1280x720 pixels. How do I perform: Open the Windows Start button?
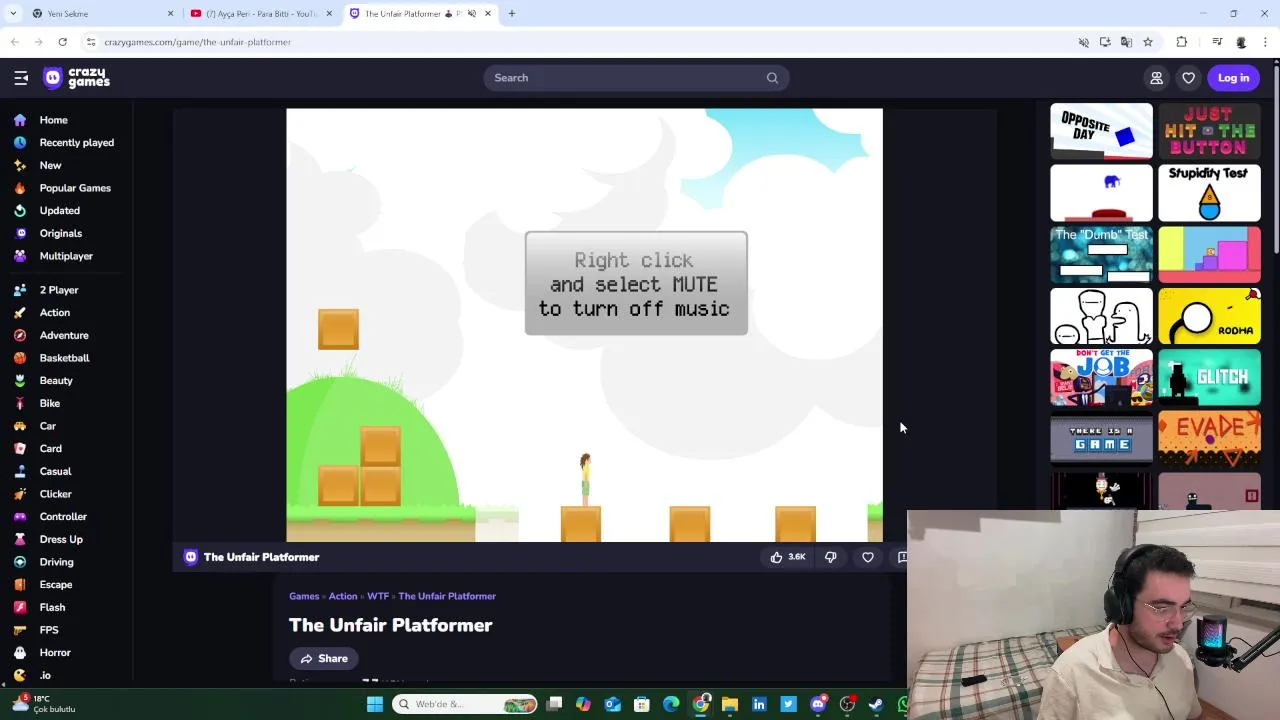(x=375, y=704)
